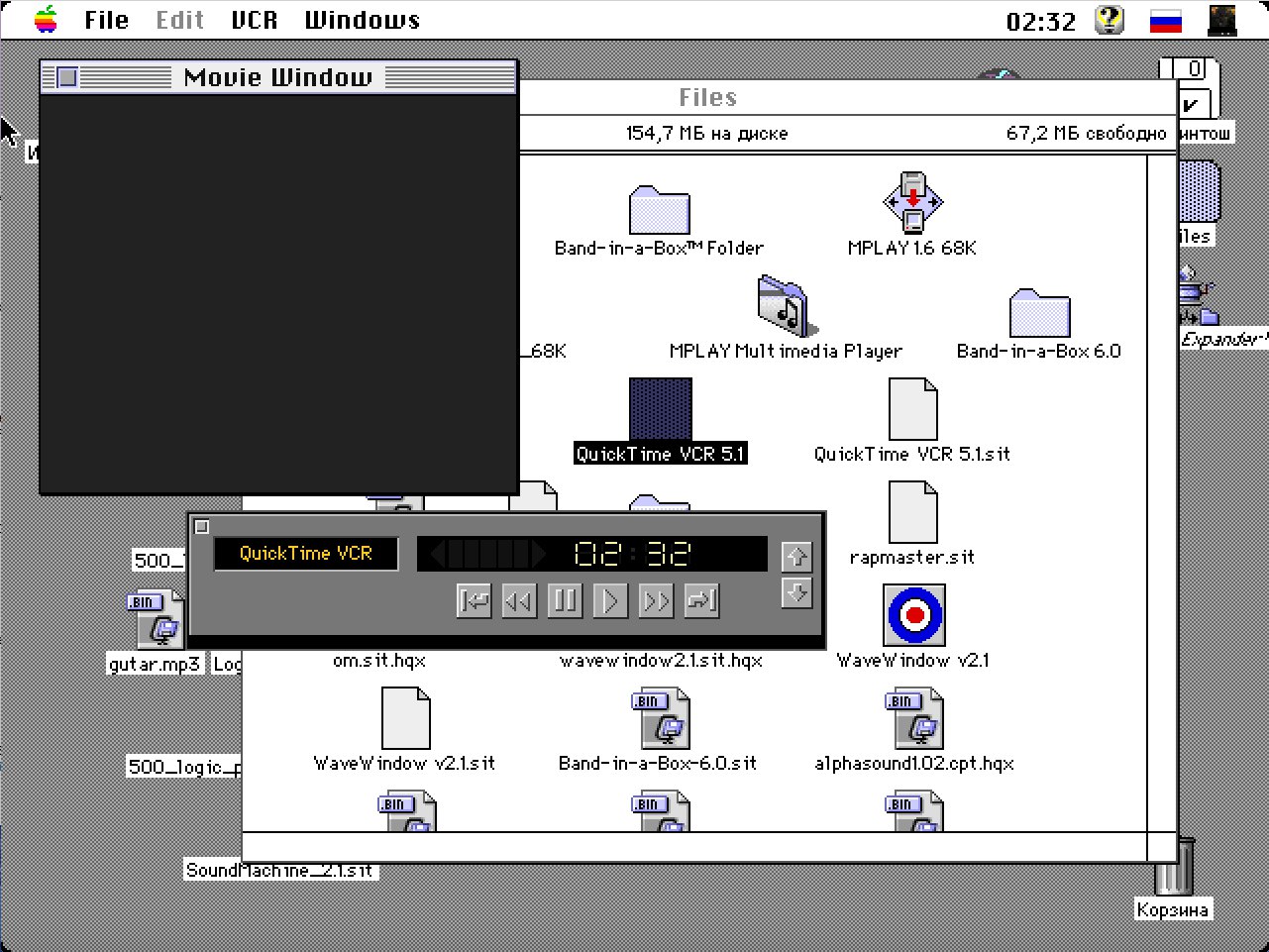1269x952 pixels.
Task: Select the alphasound1.02.cpt.hqx file icon
Action: [x=913, y=718]
